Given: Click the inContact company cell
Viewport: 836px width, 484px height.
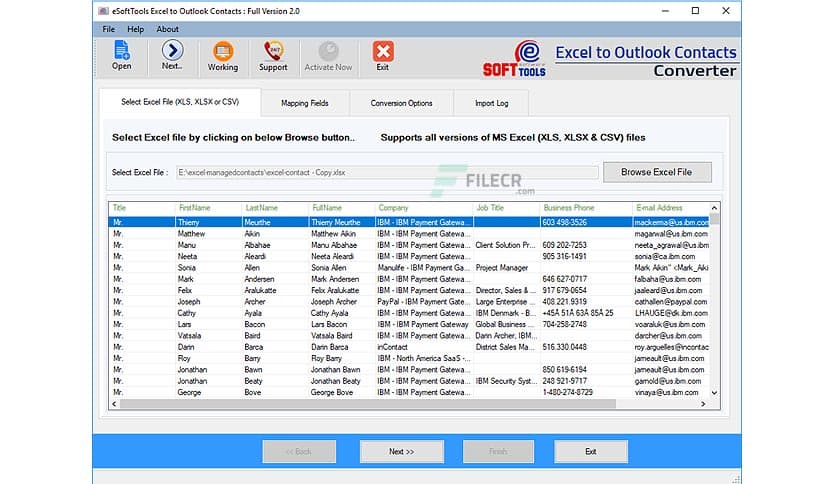Looking at the screenshot, I should click(x=423, y=347).
